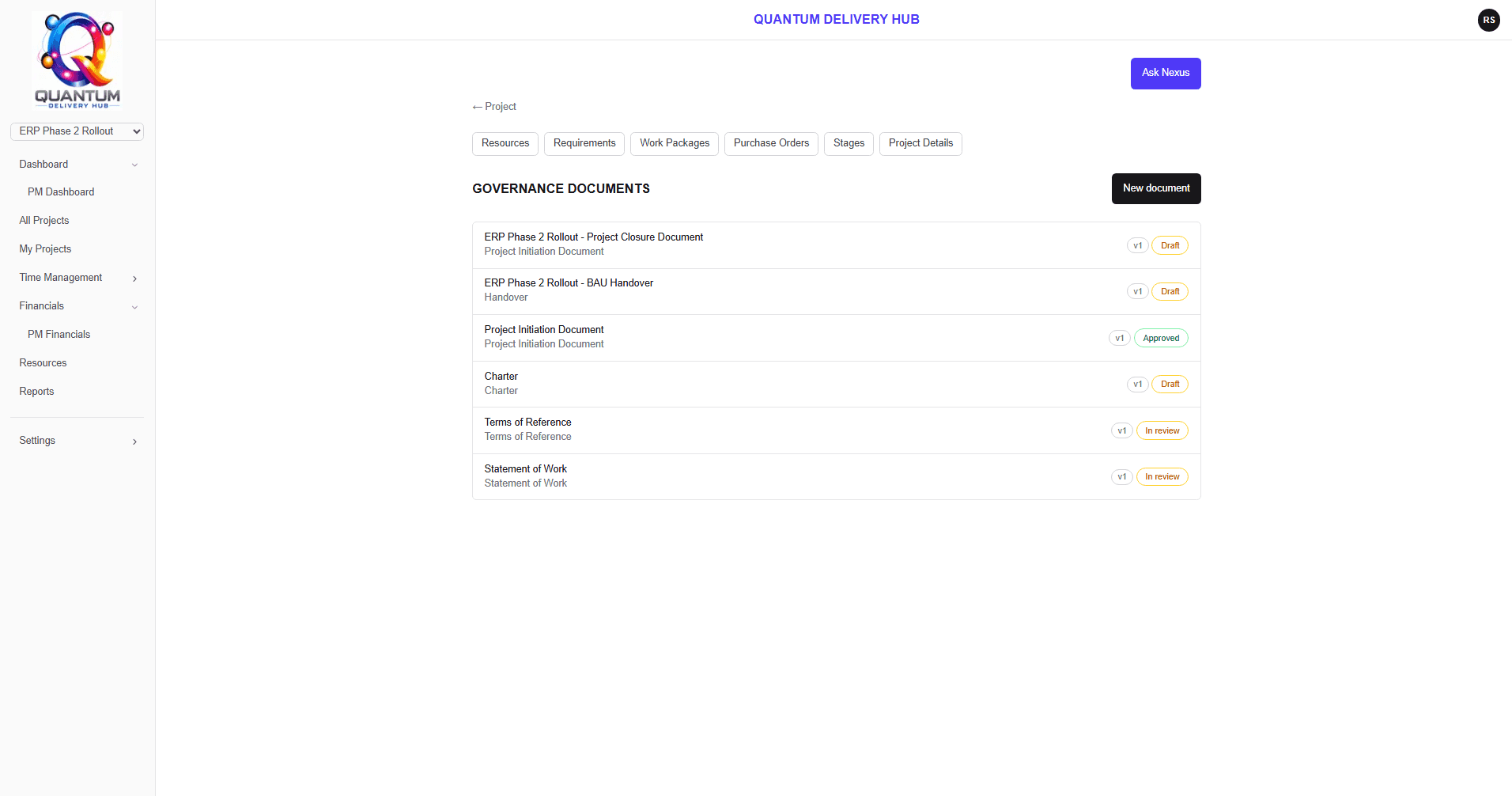The width and height of the screenshot is (1512, 796).
Task: Go back via the Project link
Action: [x=494, y=107]
